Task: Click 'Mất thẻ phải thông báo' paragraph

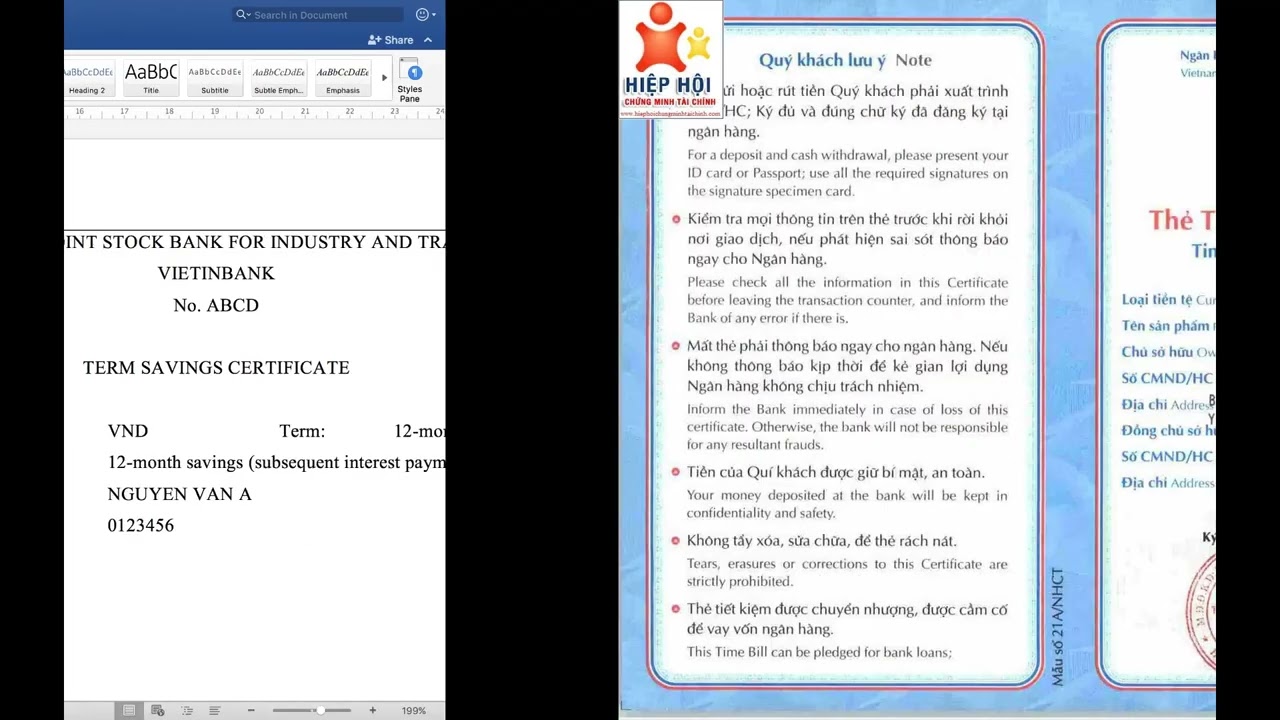Action: (847, 366)
